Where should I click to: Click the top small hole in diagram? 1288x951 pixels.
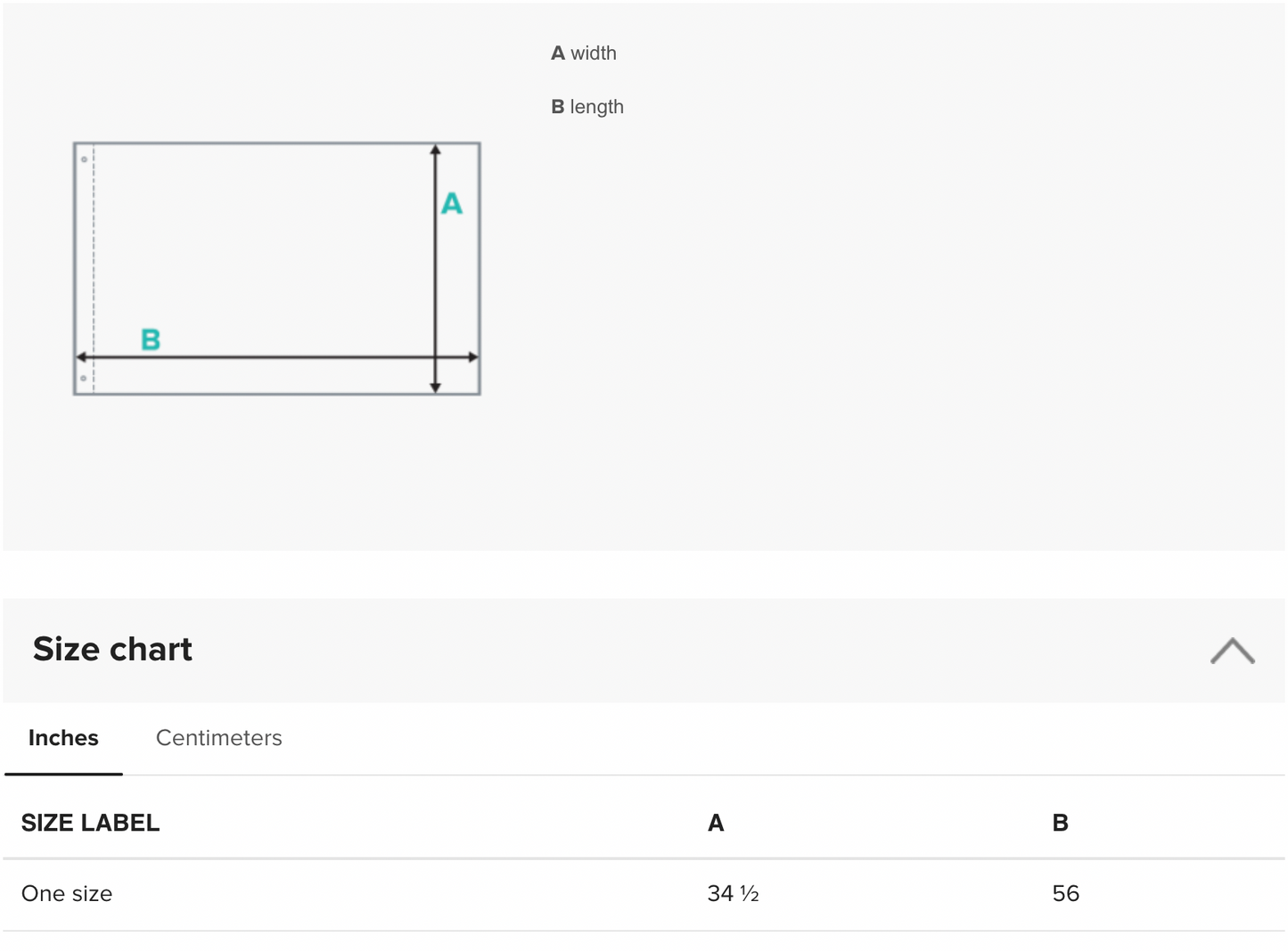pyautogui.click(x=84, y=160)
